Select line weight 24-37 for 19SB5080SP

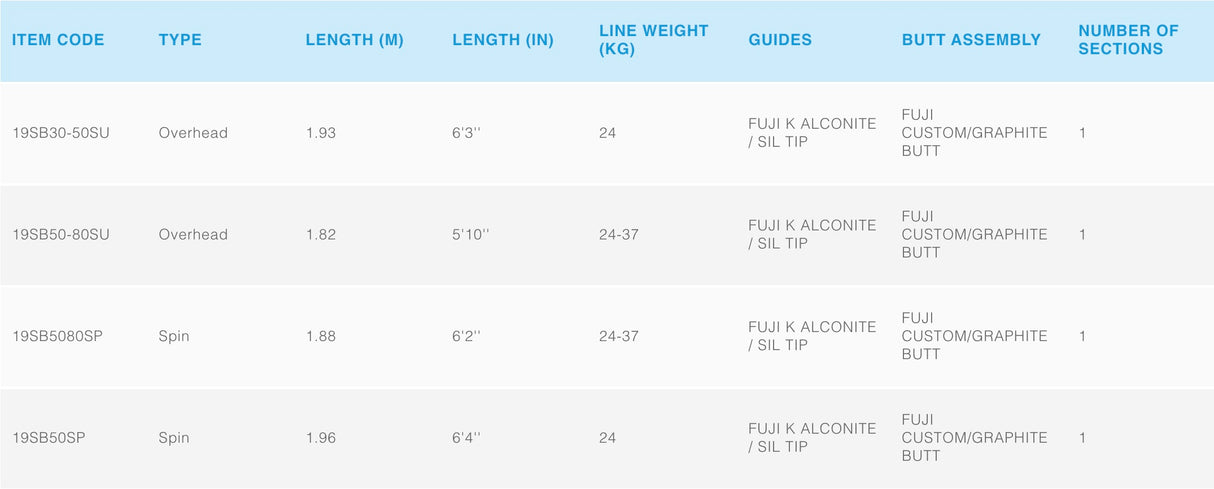click(618, 336)
